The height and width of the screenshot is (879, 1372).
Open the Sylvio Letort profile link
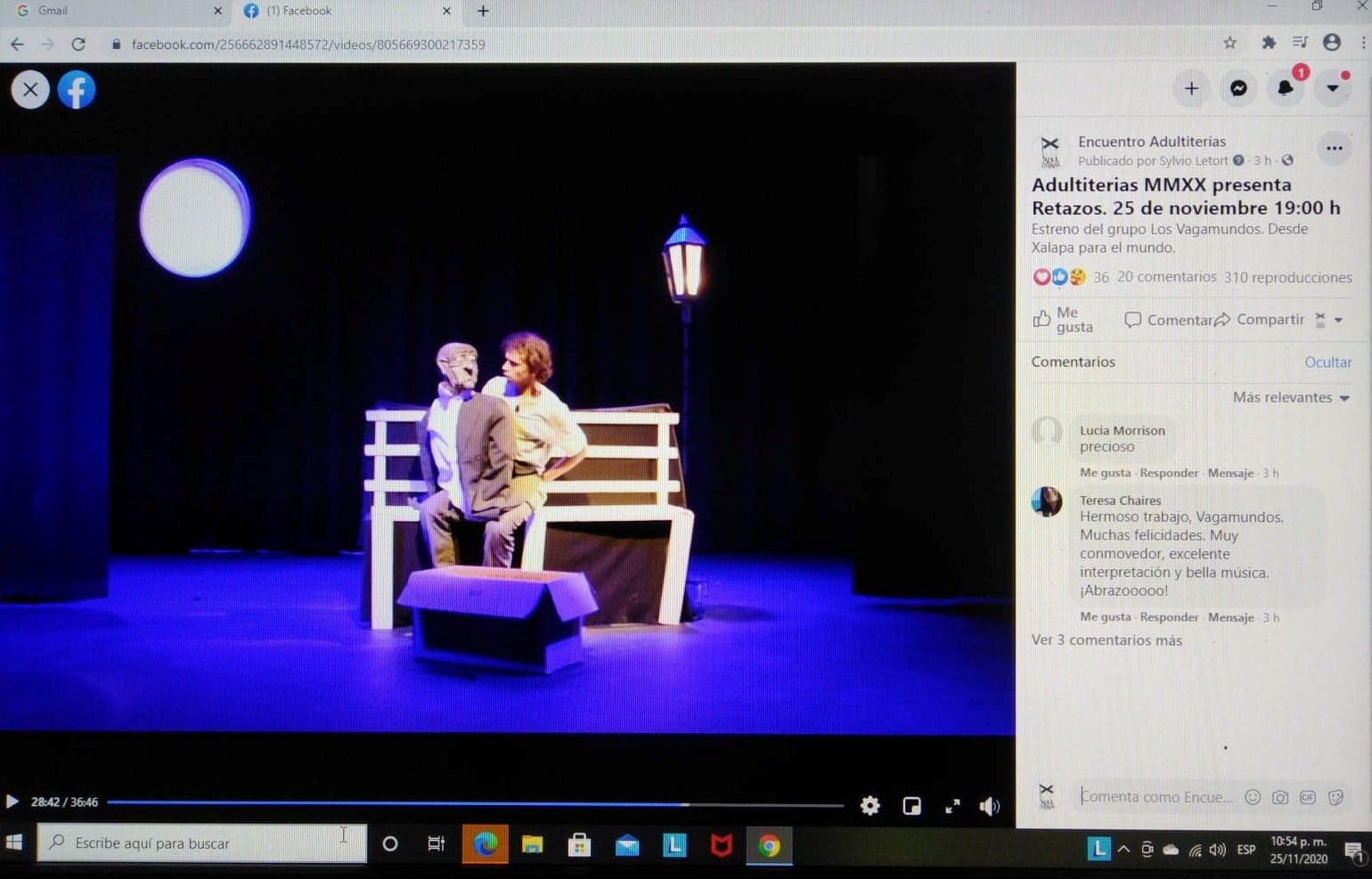click(x=1194, y=161)
